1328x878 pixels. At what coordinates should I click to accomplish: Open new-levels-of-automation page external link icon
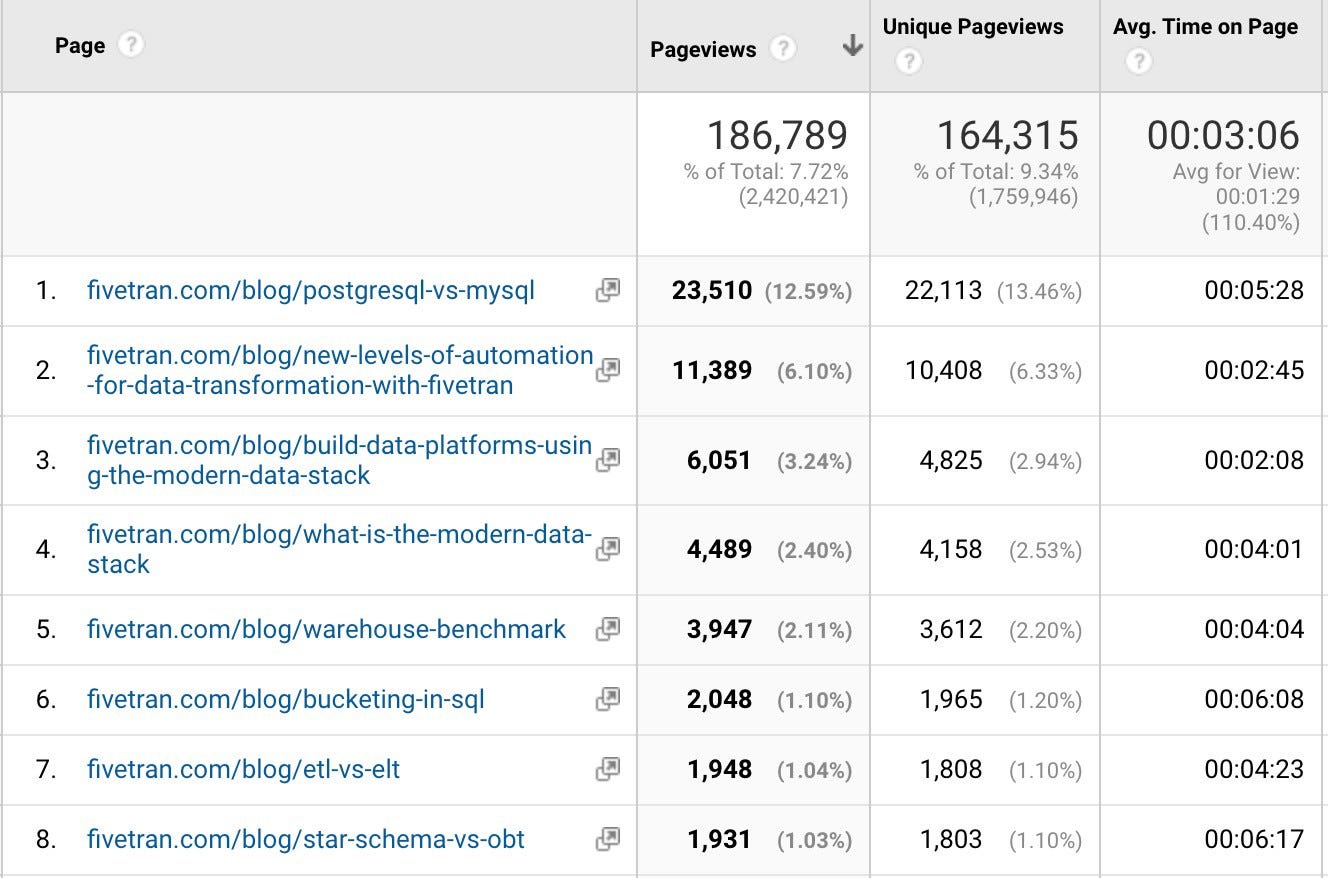pos(607,370)
